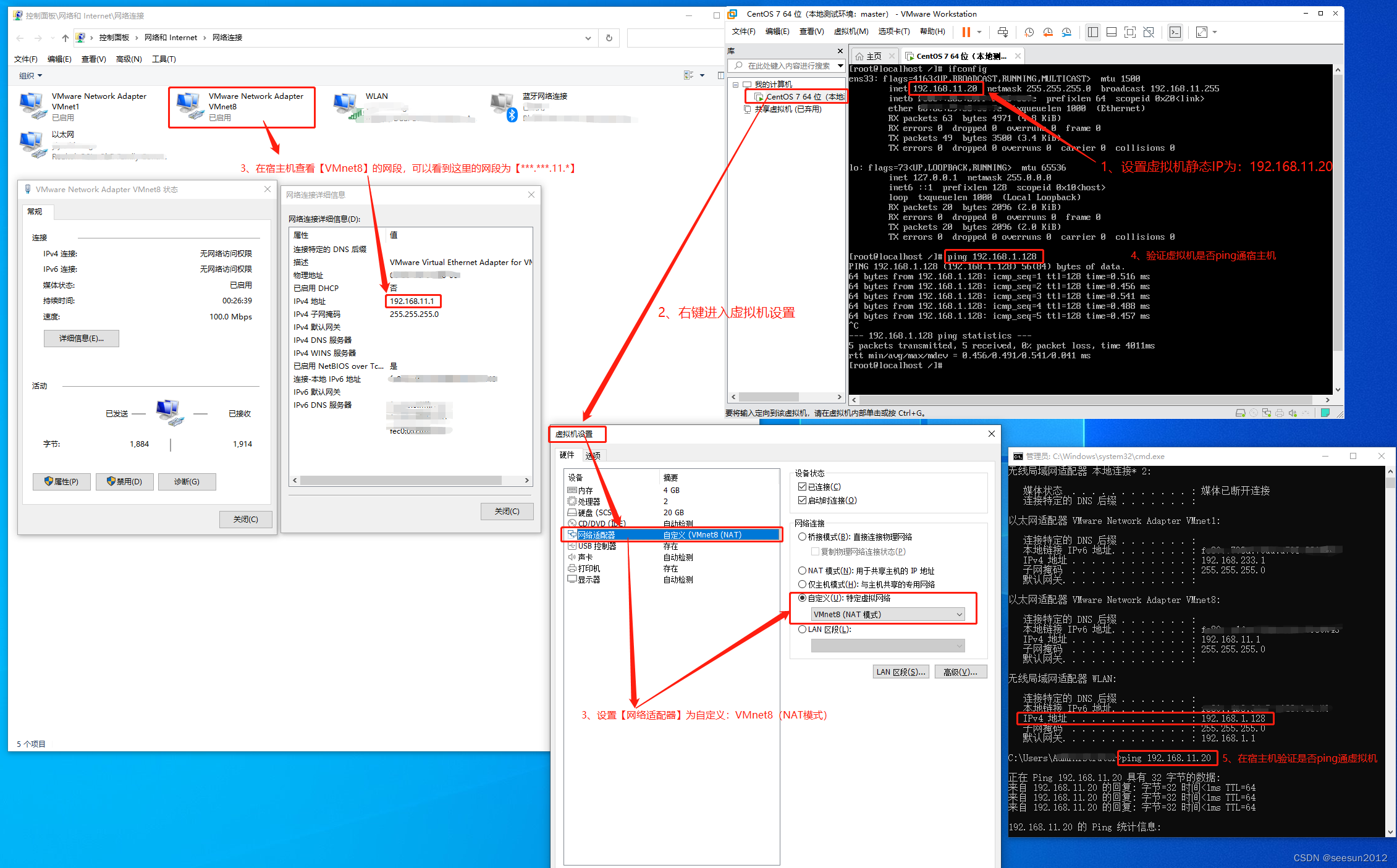
Task: Click the refresh icon in Control Panel address bar
Action: click(609, 38)
